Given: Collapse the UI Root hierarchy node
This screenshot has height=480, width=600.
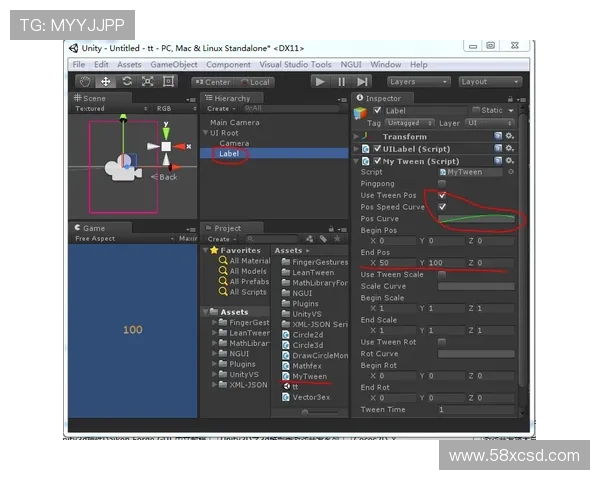Looking at the screenshot, I should click(x=205, y=133).
